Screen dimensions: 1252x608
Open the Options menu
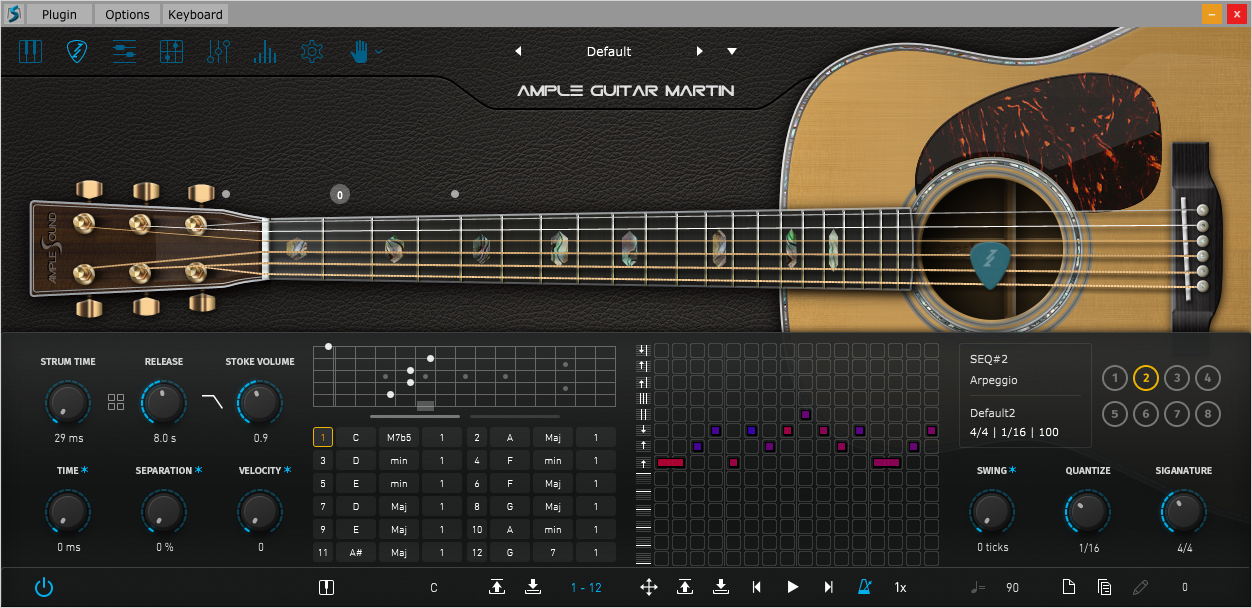127,14
